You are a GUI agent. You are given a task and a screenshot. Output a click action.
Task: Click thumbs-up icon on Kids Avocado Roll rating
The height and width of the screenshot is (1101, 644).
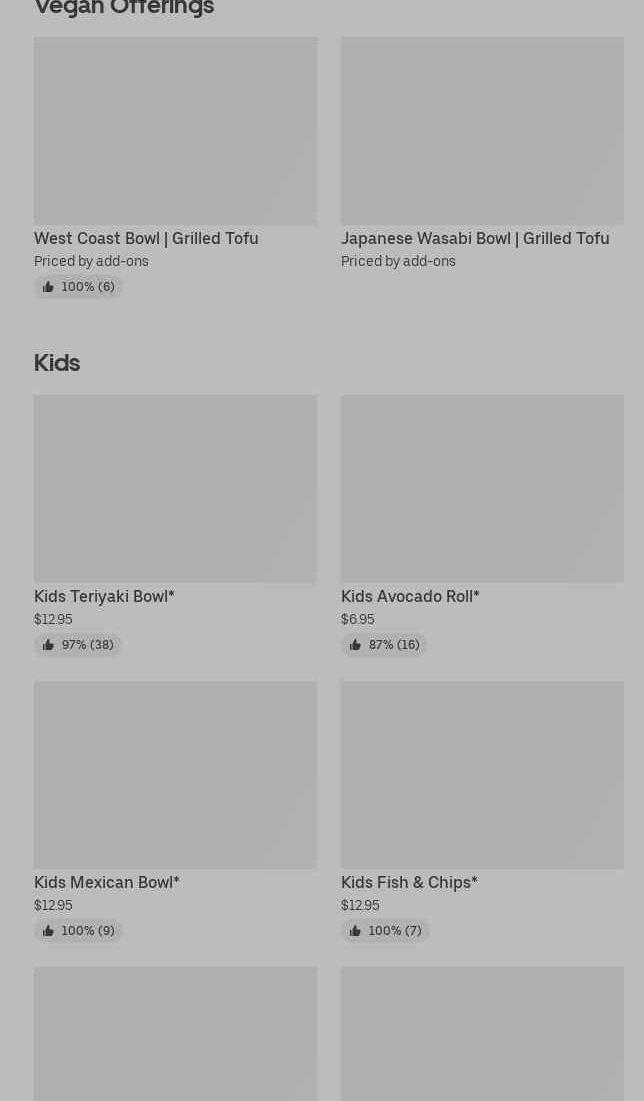coord(355,645)
